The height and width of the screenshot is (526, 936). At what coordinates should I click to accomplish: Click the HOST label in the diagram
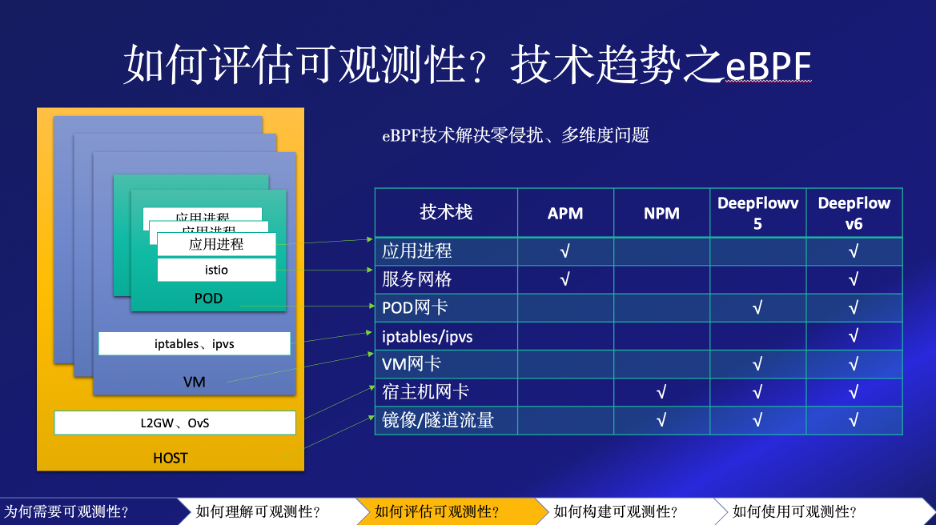pos(170,458)
